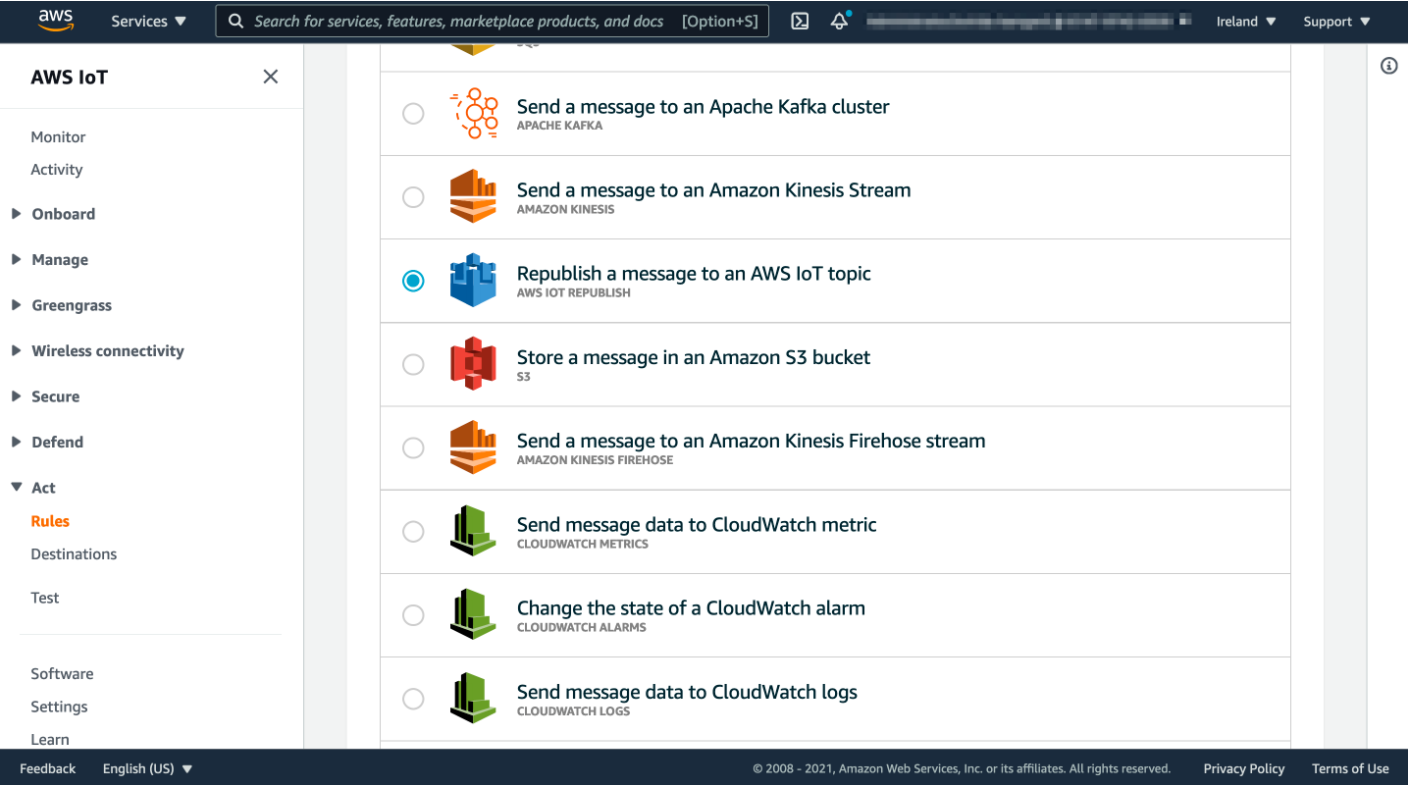
Task: Open the Privacy Policy link
Action: click(1244, 768)
